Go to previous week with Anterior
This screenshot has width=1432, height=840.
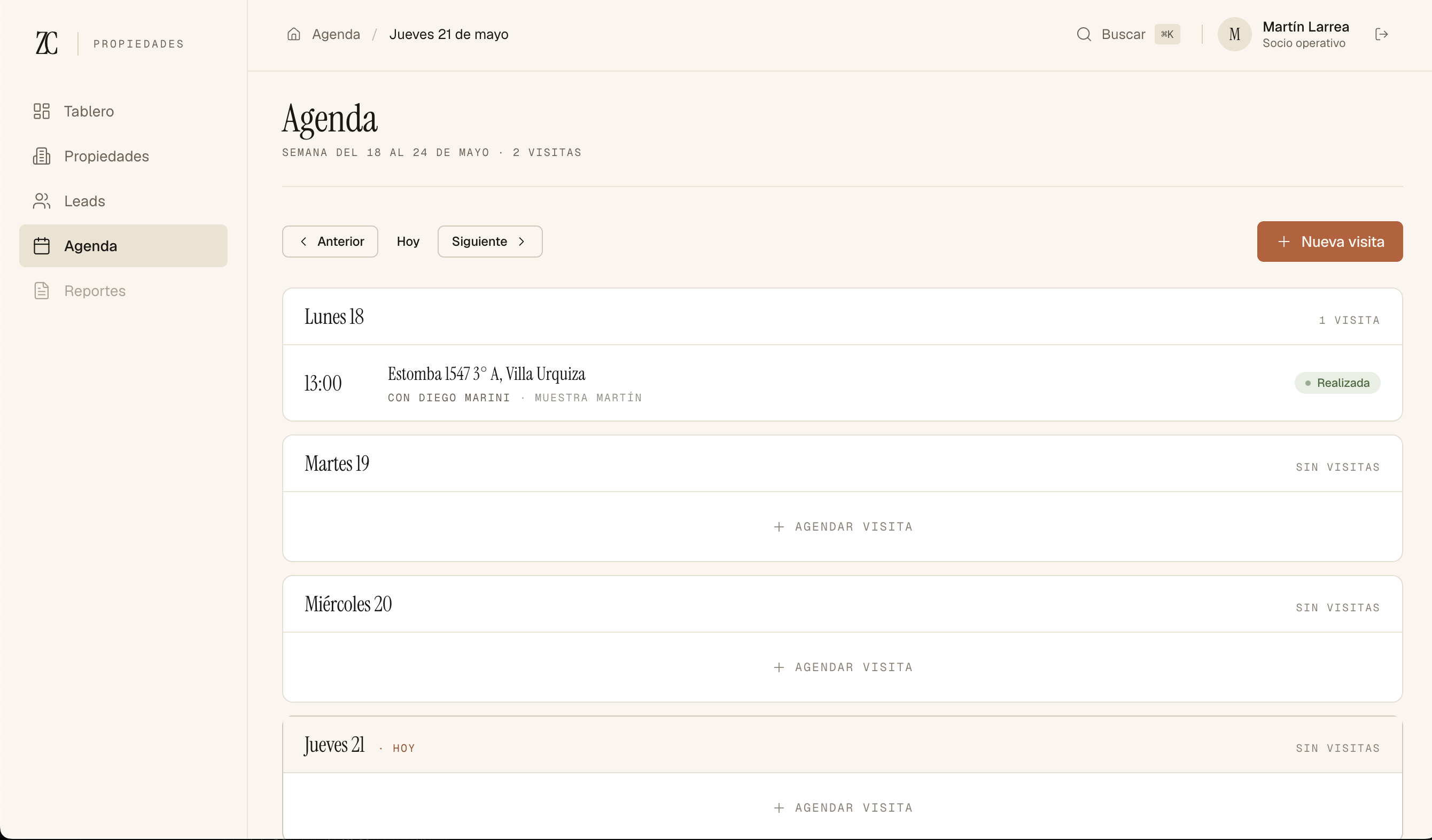point(330,242)
